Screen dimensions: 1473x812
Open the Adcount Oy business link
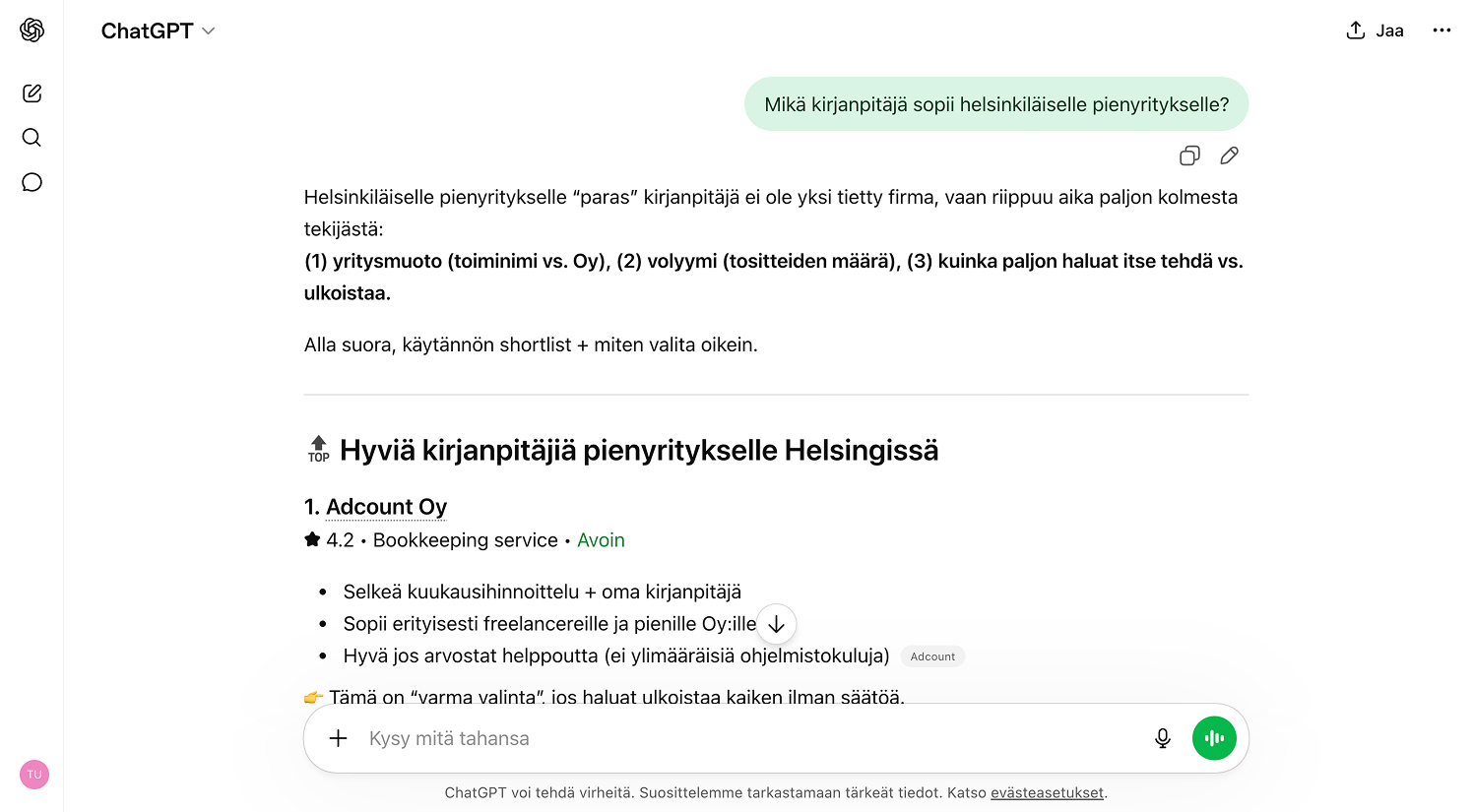click(x=386, y=507)
